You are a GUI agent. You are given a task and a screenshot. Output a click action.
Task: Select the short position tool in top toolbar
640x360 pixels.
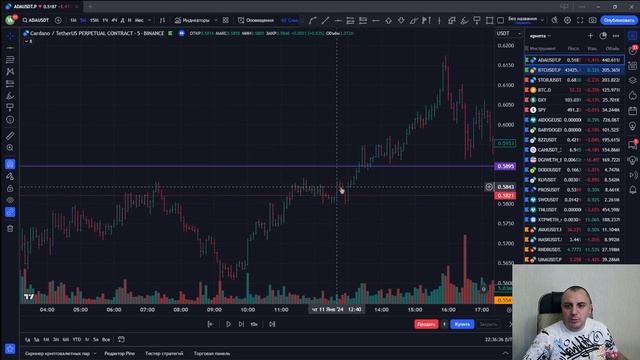coord(363,20)
